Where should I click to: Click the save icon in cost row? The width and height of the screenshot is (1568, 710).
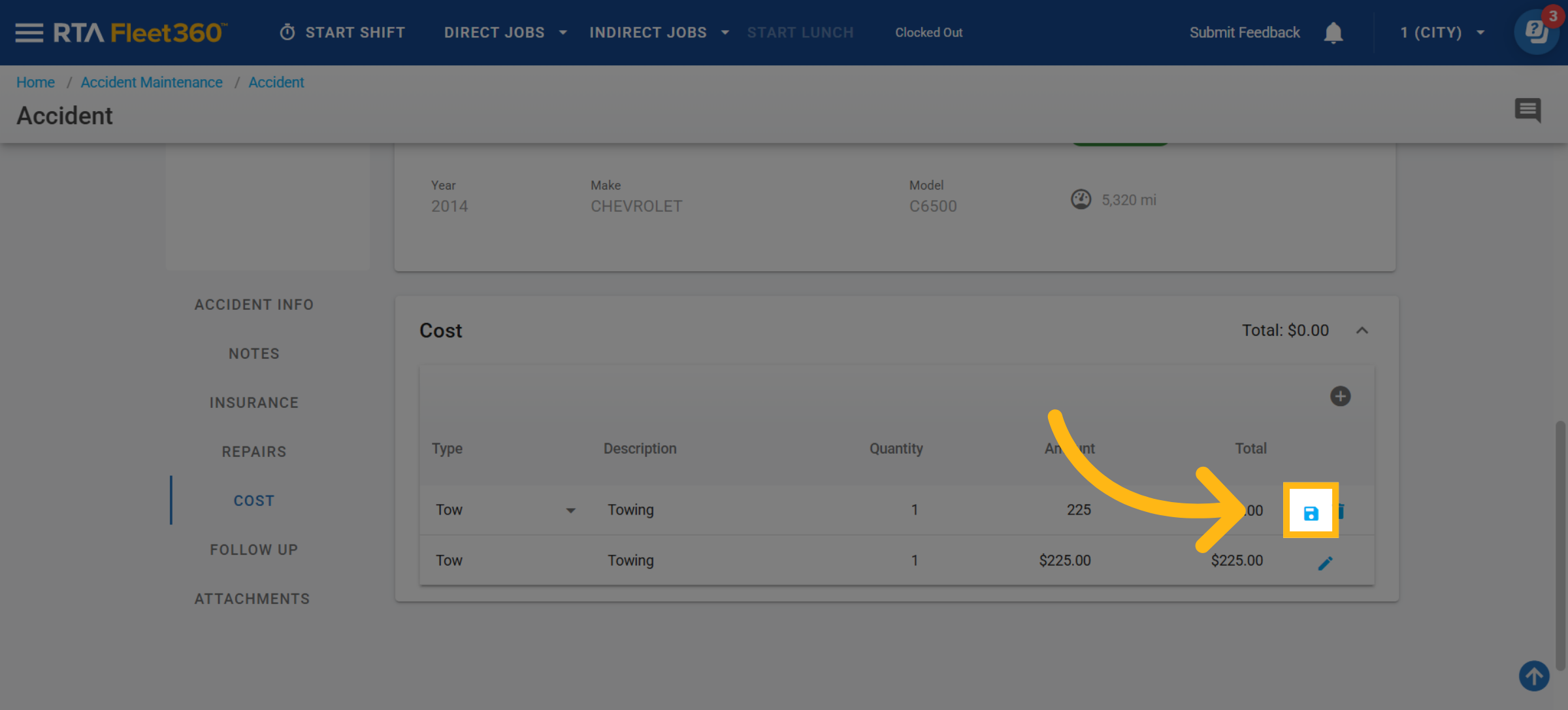pos(1311,513)
